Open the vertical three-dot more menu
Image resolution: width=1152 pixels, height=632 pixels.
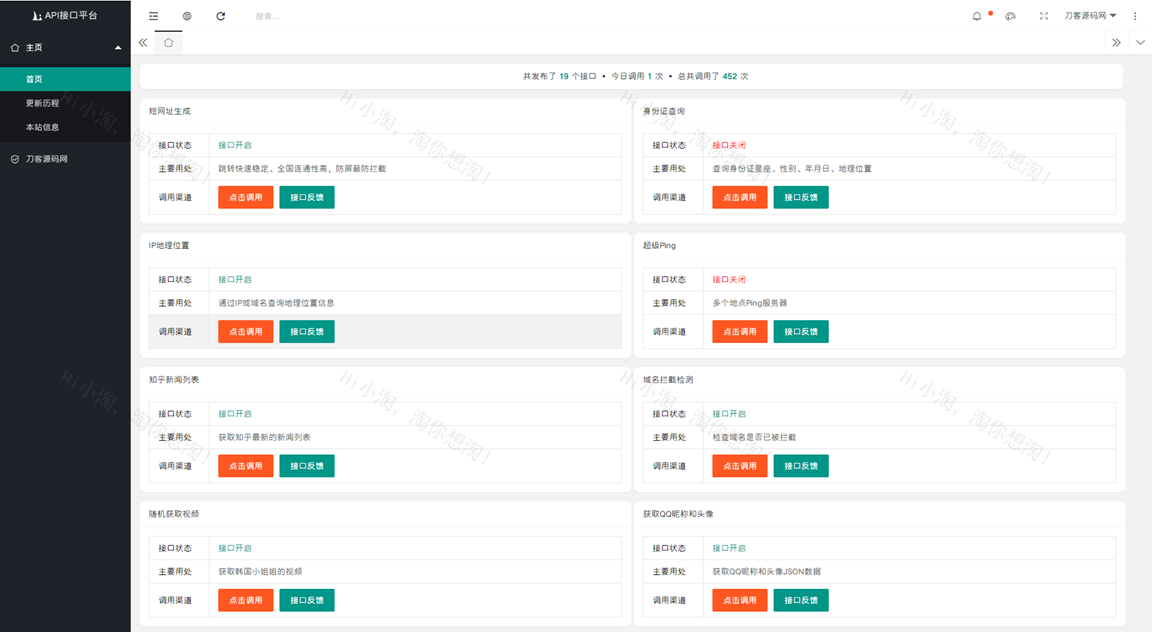[1135, 16]
